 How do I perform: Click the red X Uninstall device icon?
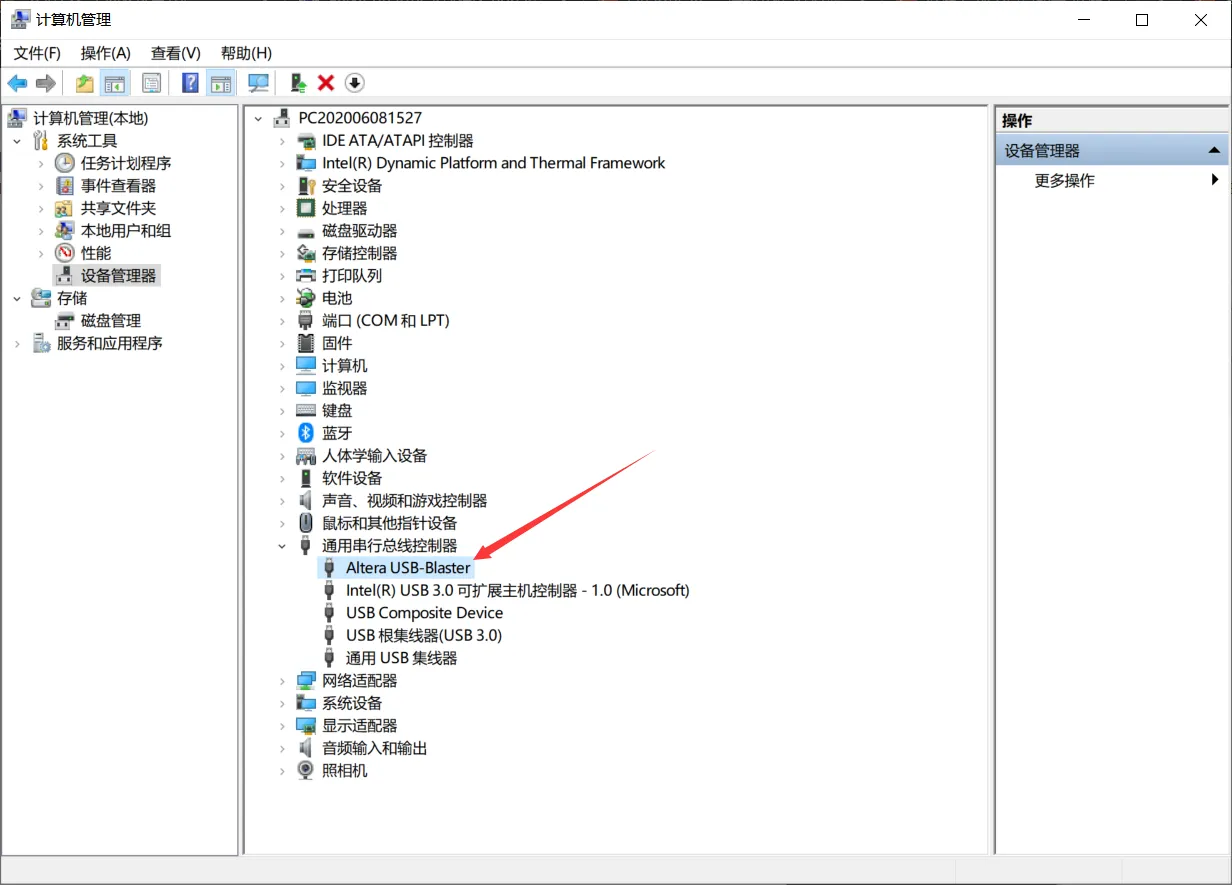click(x=325, y=83)
